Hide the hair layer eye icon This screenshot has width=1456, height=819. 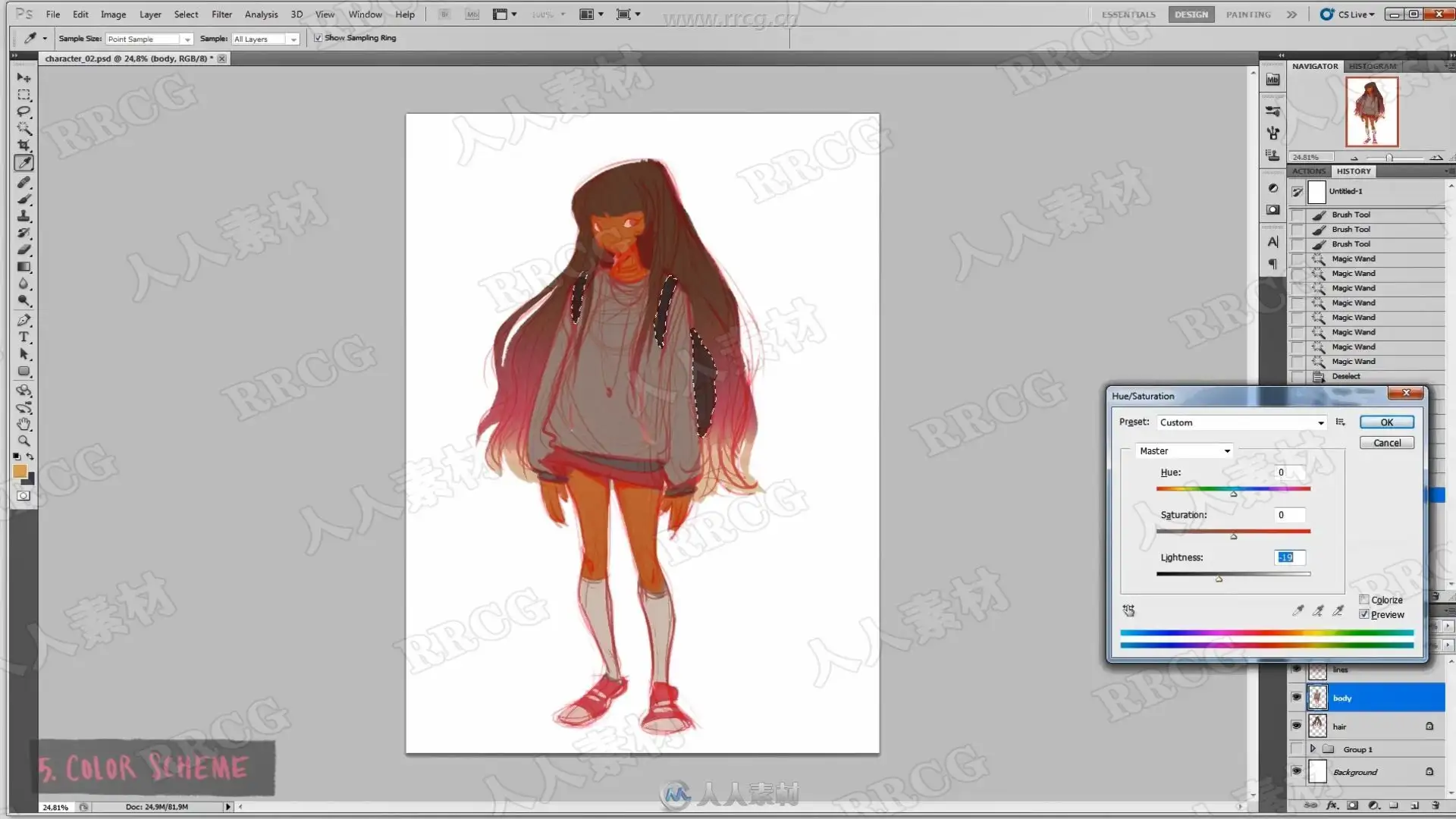(x=1296, y=726)
